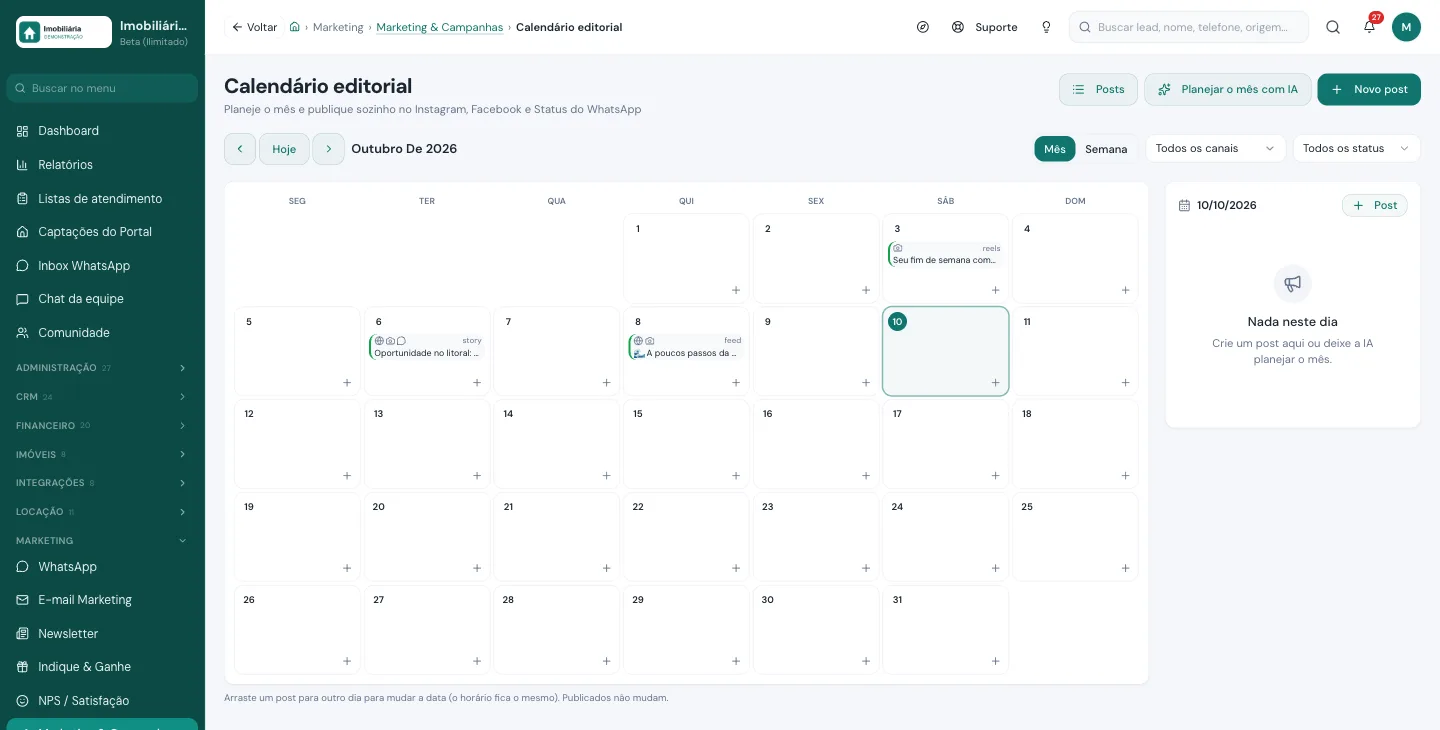Click Posts list button
Viewport: 1440px width, 730px height.
click(1098, 89)
